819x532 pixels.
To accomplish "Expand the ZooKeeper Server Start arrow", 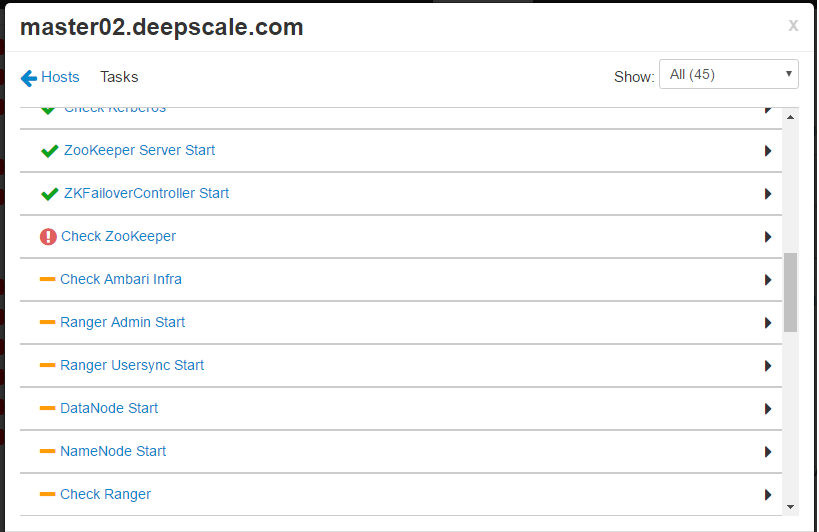I will coord(767,151).
